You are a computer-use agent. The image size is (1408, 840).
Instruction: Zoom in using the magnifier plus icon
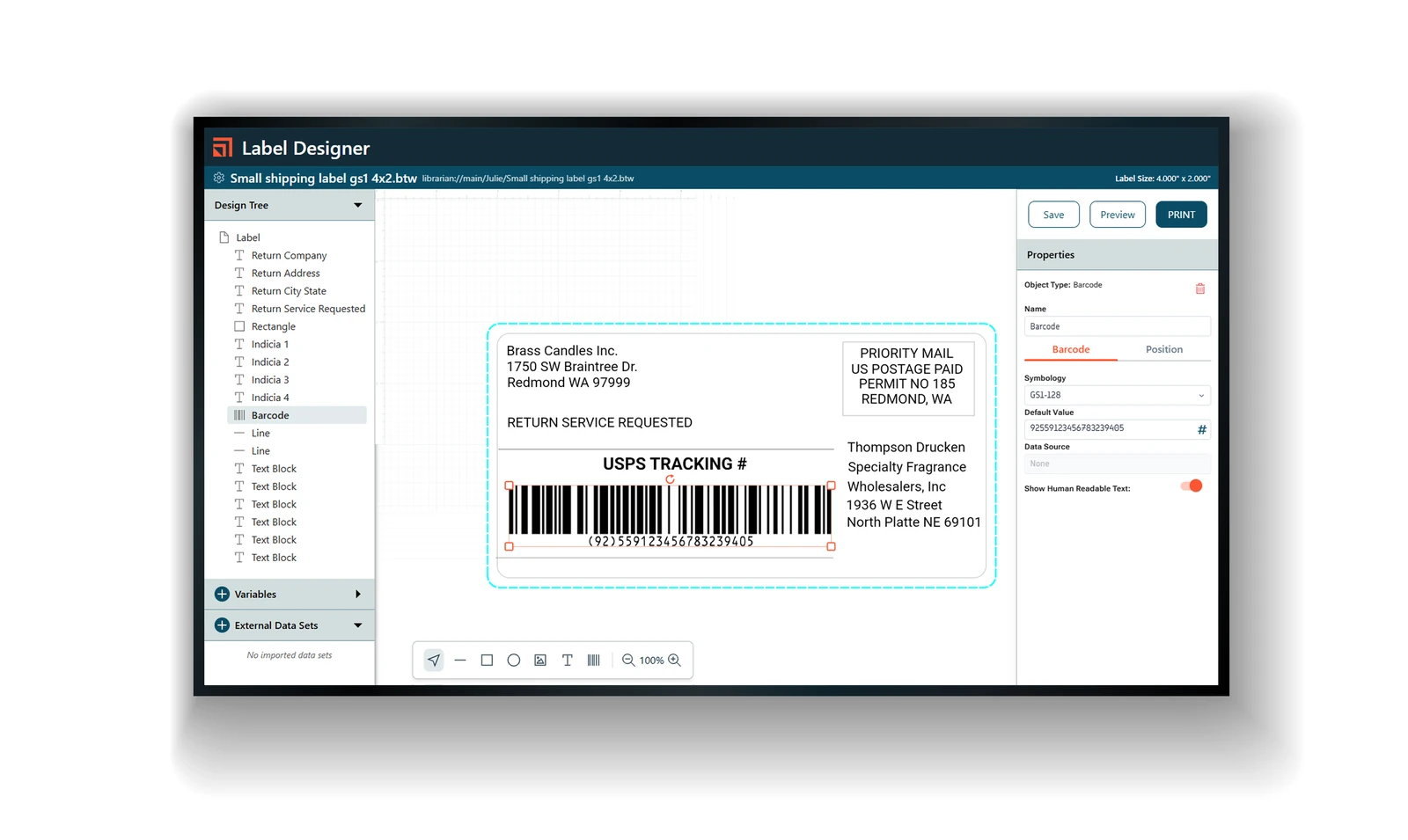click(675, 660)
